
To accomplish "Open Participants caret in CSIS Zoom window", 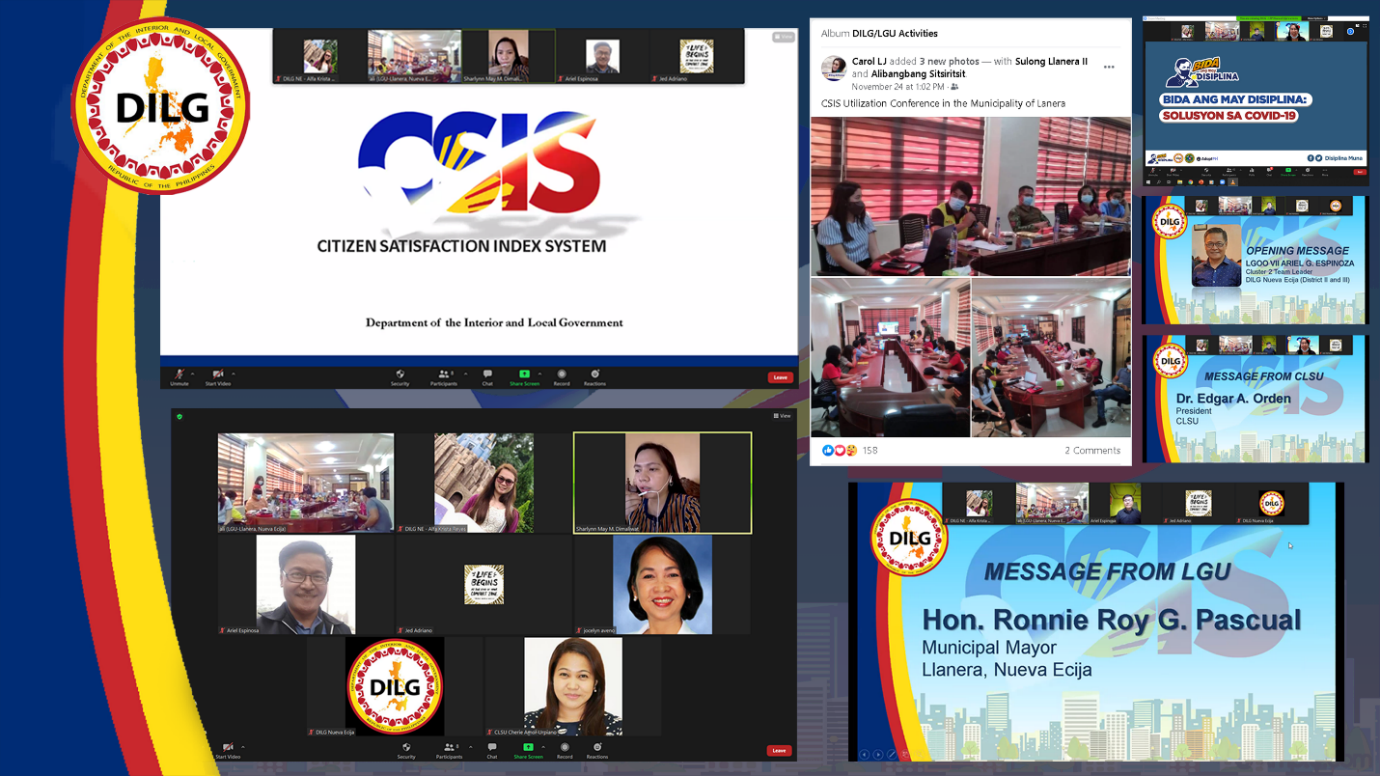I will tap(466, 374).
